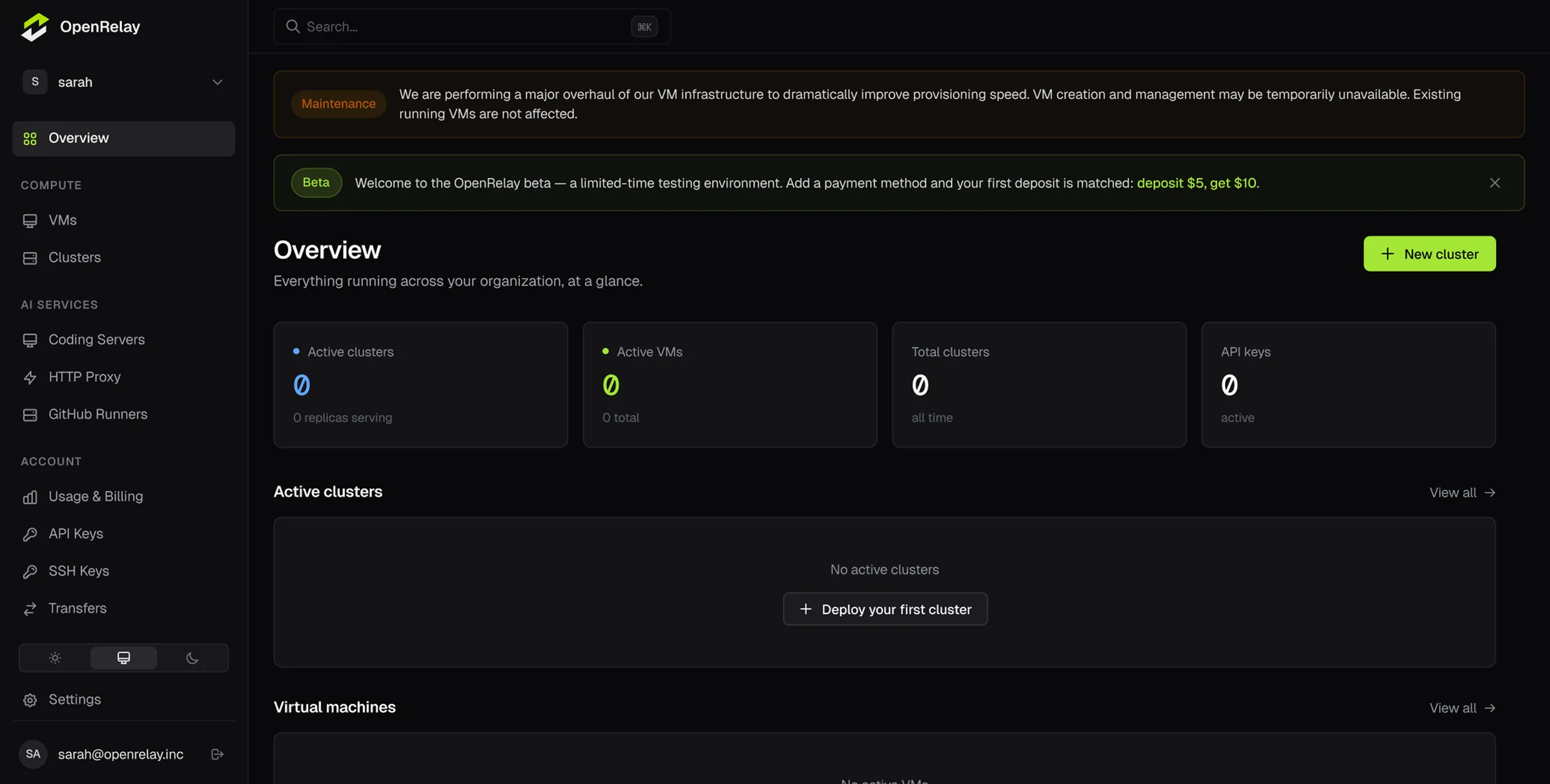Click the arrow next to Virtual machines View all
1550x784 pixels.
point(1490,708)
